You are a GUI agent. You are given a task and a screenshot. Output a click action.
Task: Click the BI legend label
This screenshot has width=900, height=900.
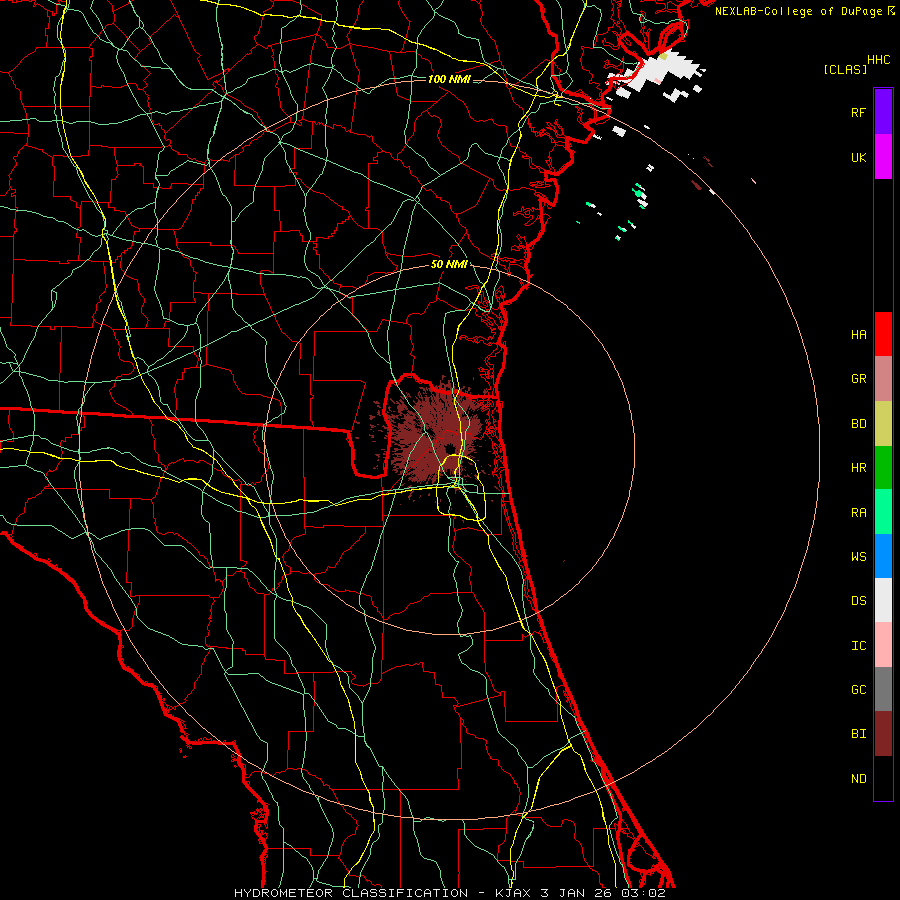point(858,734)
